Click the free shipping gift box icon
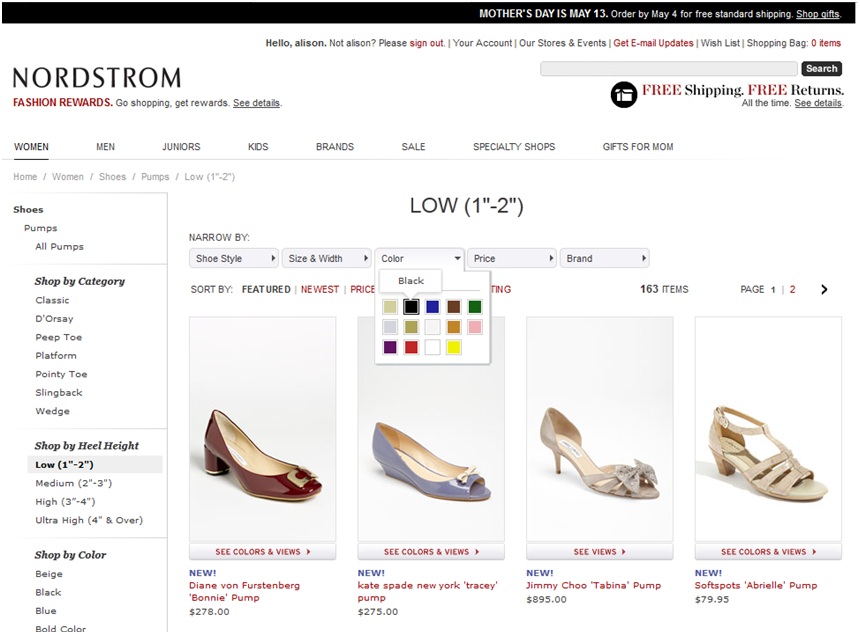This screenshot has width=860, height=634. pyautogui.click(x=624, y=94)
